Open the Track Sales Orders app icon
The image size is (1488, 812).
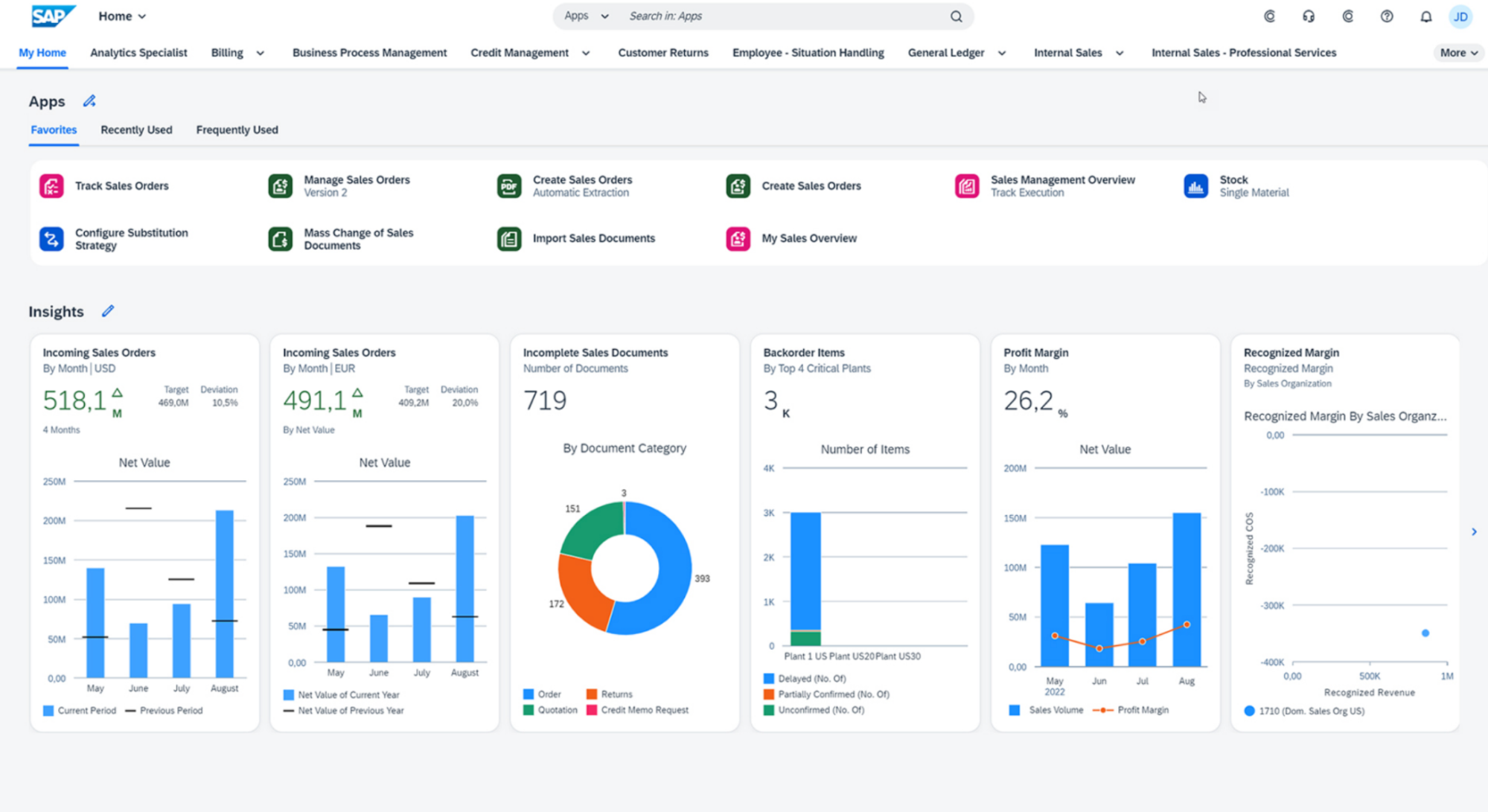[x=51, y=186]
